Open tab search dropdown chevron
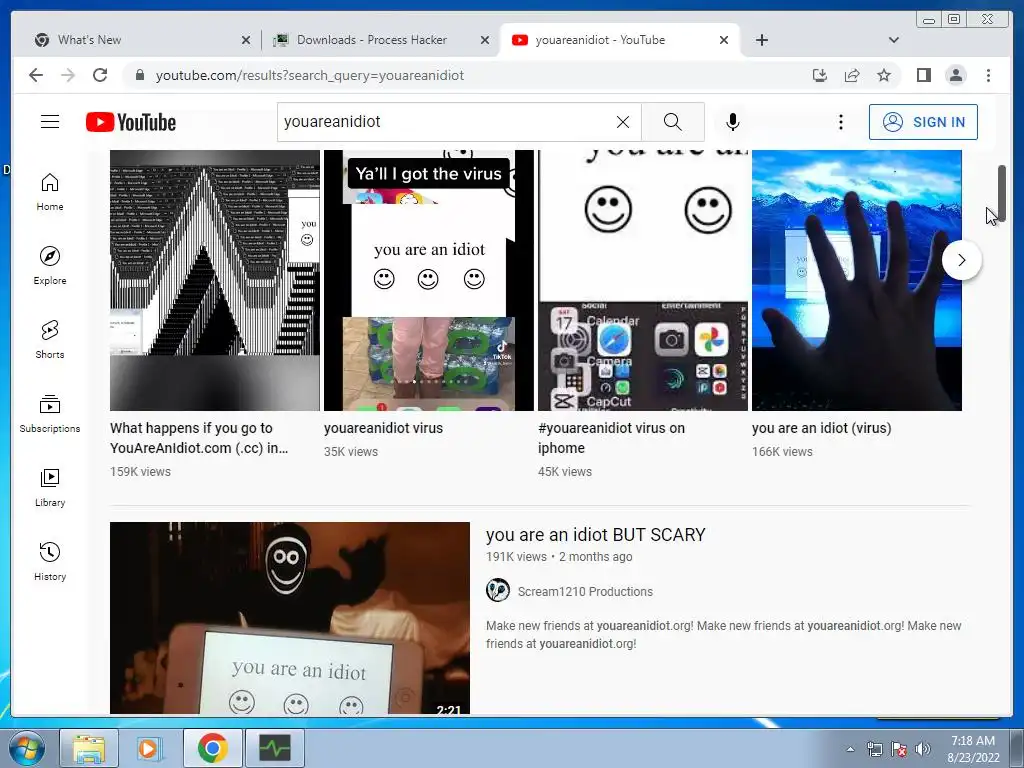 [x=894, y=40]
